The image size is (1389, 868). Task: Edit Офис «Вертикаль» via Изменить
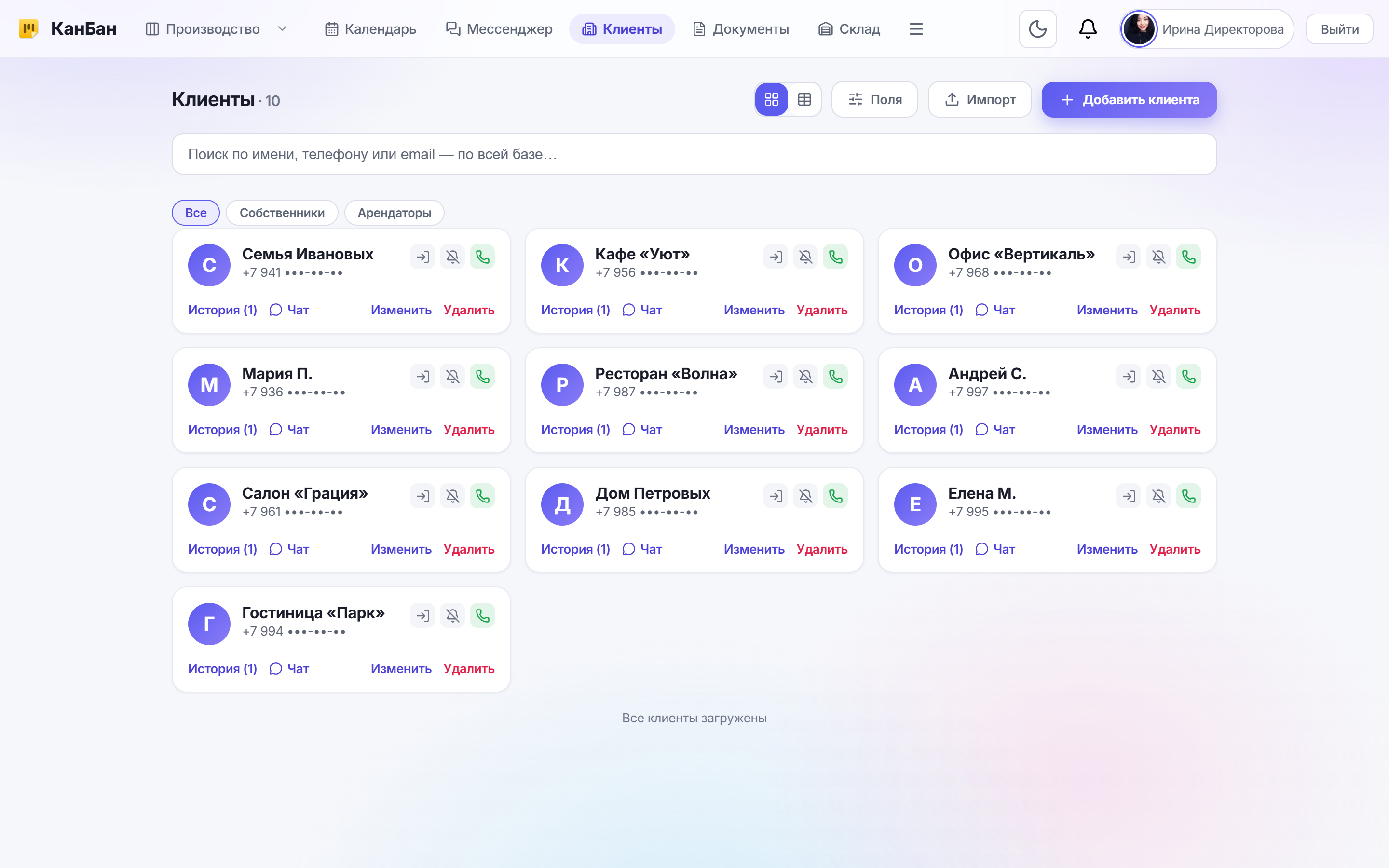1106,310
